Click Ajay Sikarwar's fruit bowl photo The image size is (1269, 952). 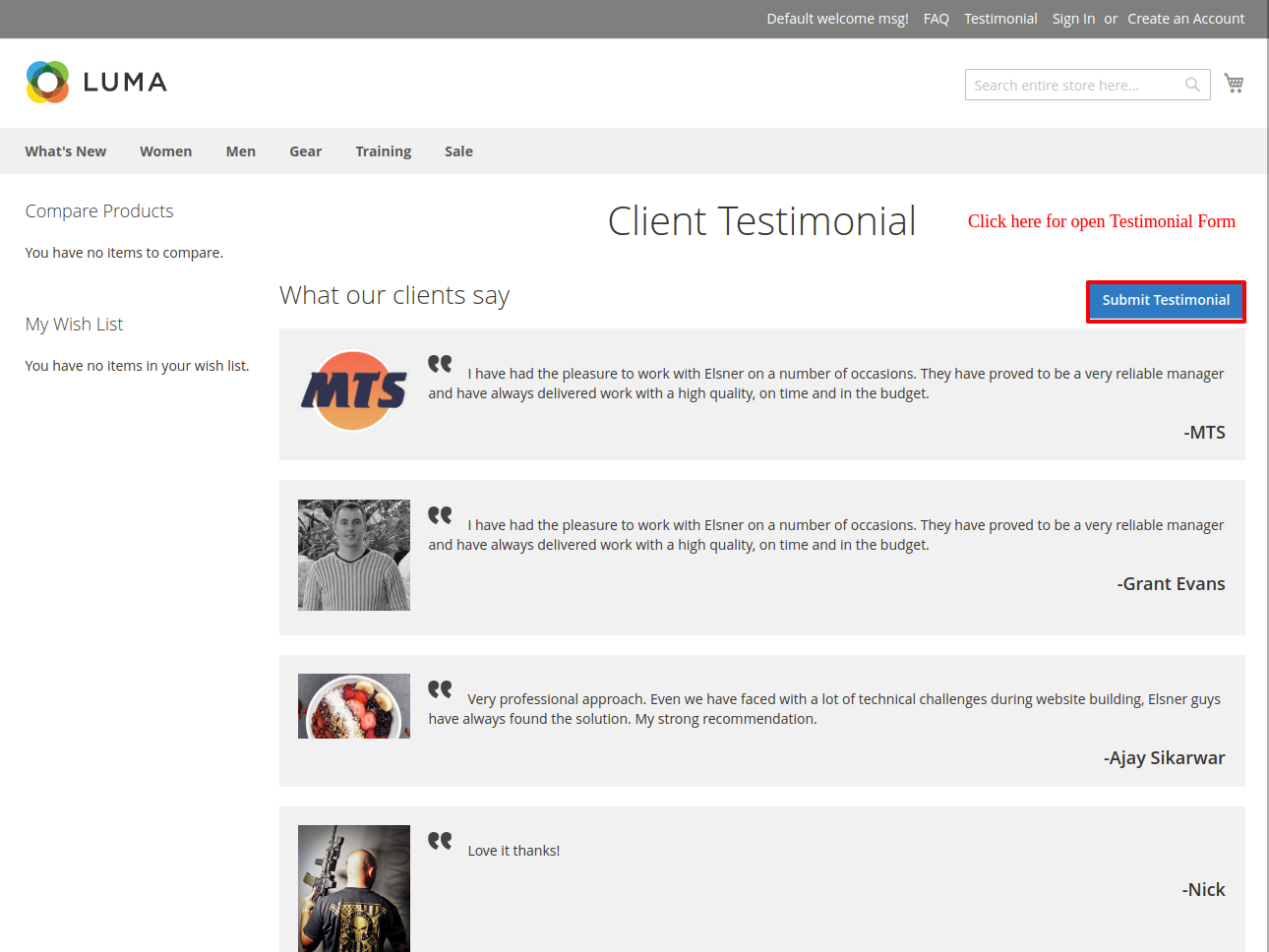pyautogui.click(x=354, y=706)
